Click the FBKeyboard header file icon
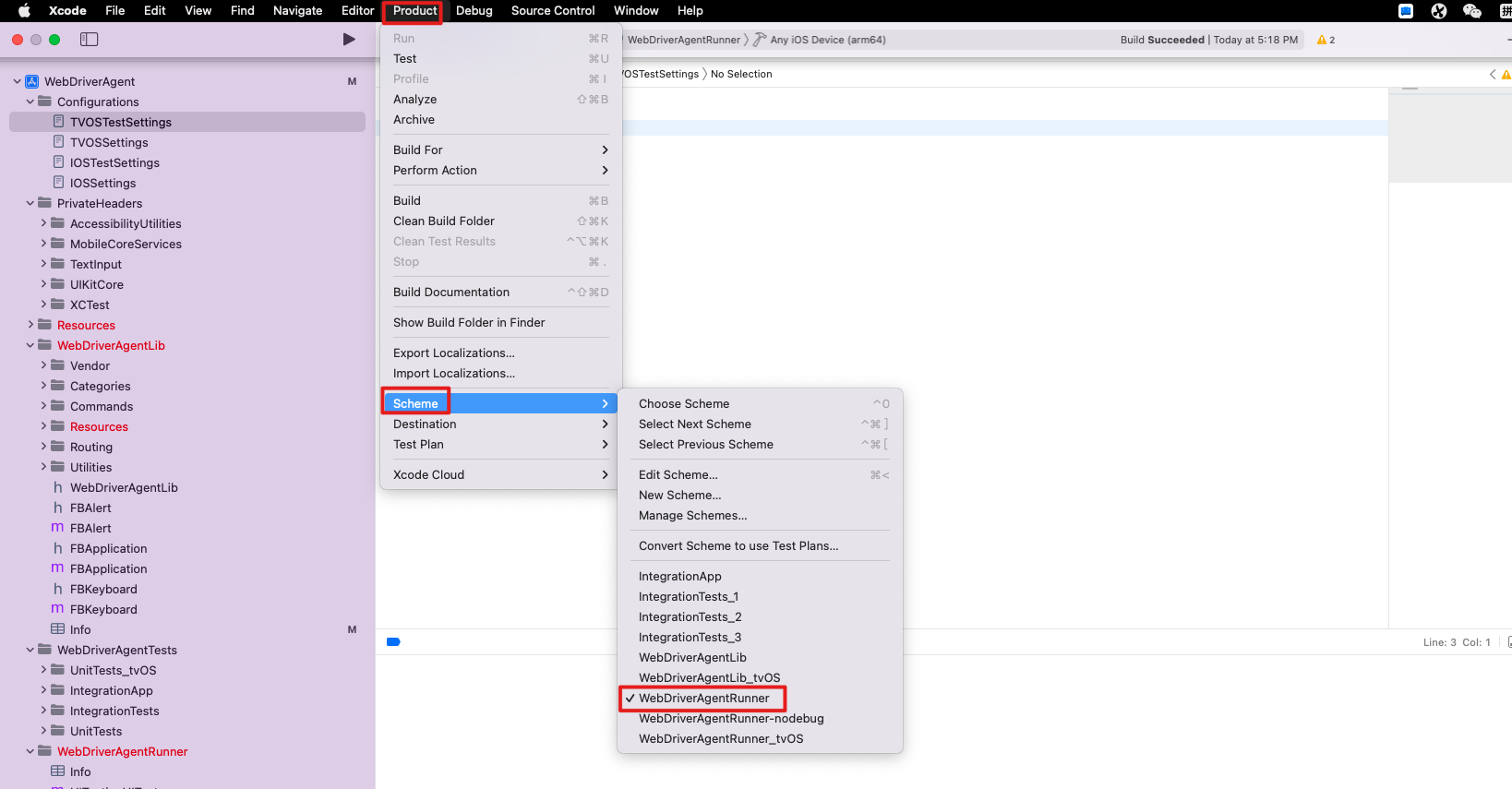 [x=58, y=589]
